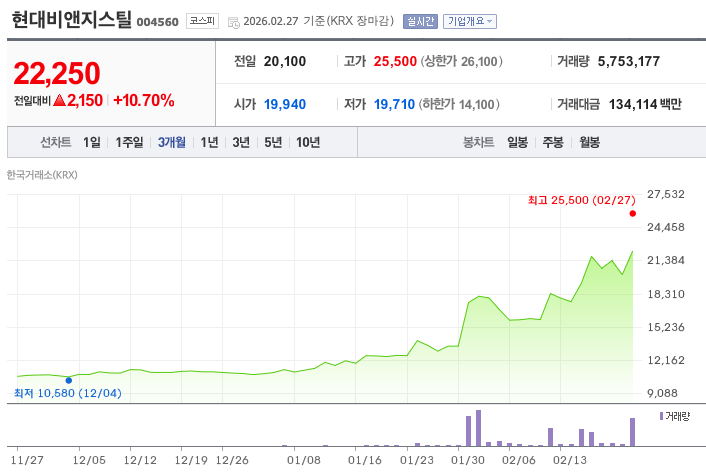Image resolution: width=706 pixels, height=474 pixels.
Task: Click the 시가 value 19,940
Action: 285,104
